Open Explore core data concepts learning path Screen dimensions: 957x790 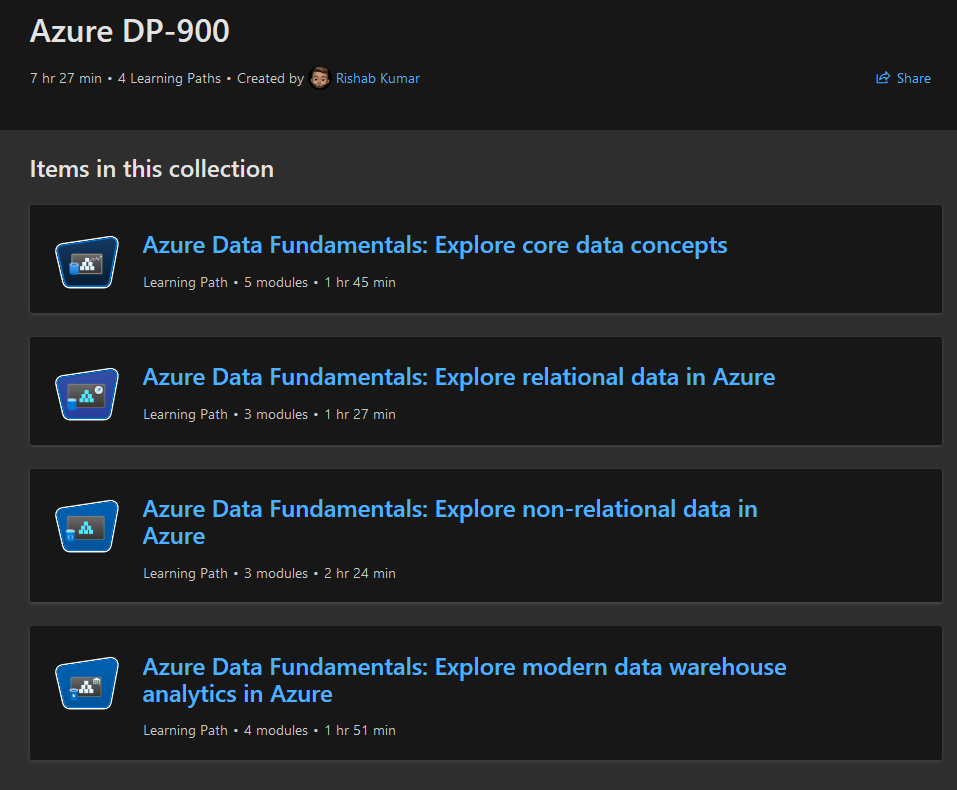click(435, 245)
